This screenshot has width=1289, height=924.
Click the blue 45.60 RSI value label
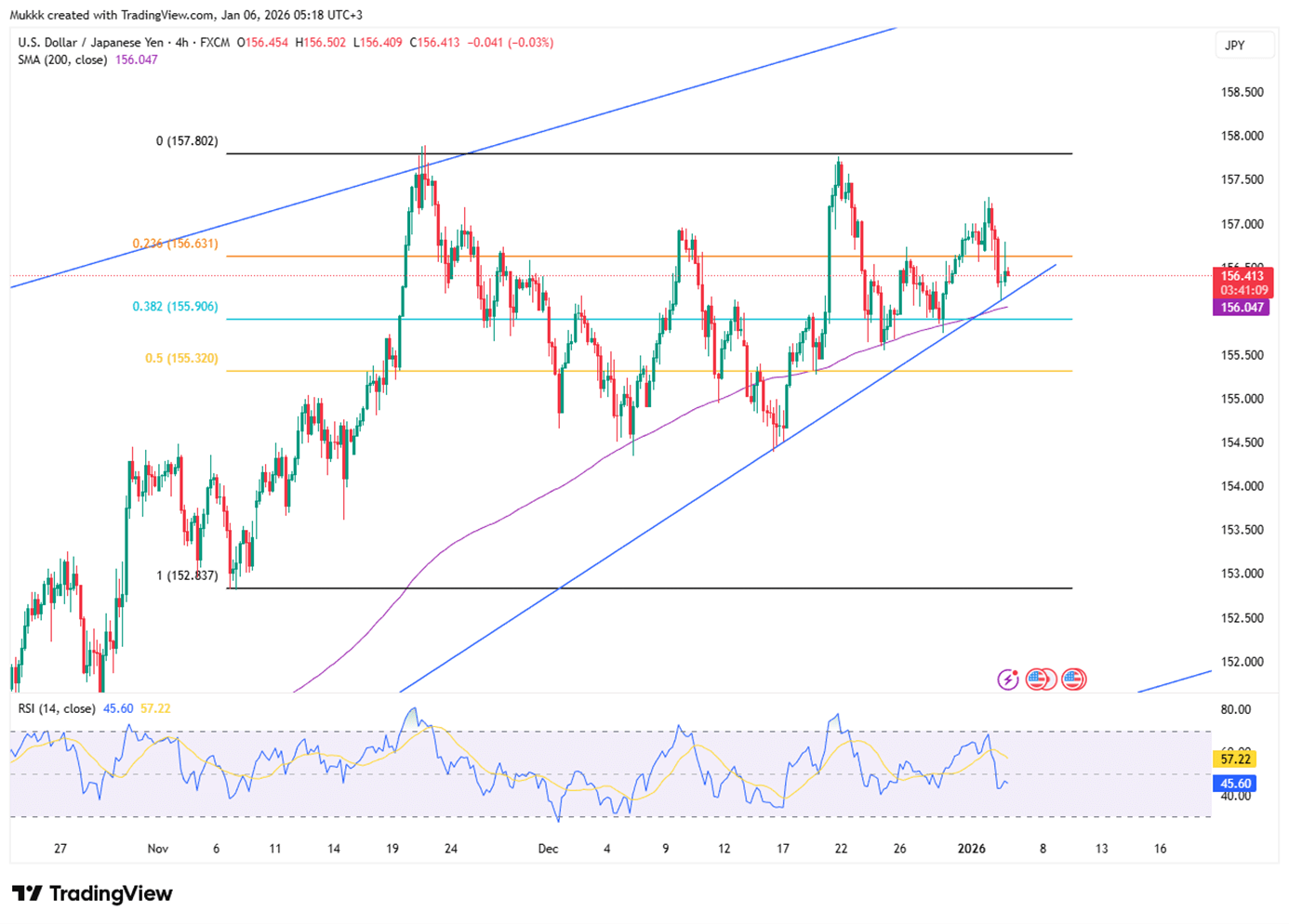[1235, 784]
